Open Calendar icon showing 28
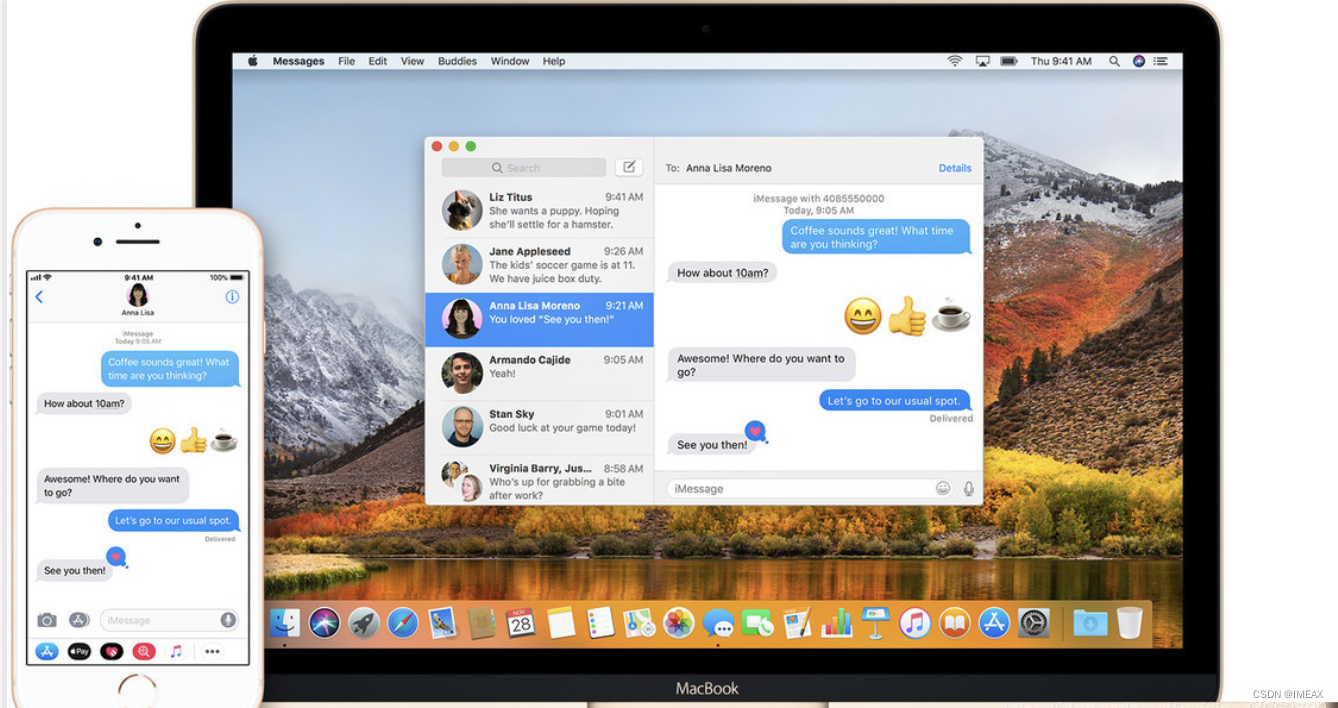Viewport: 1338px width, 708px height. (521, 623)
